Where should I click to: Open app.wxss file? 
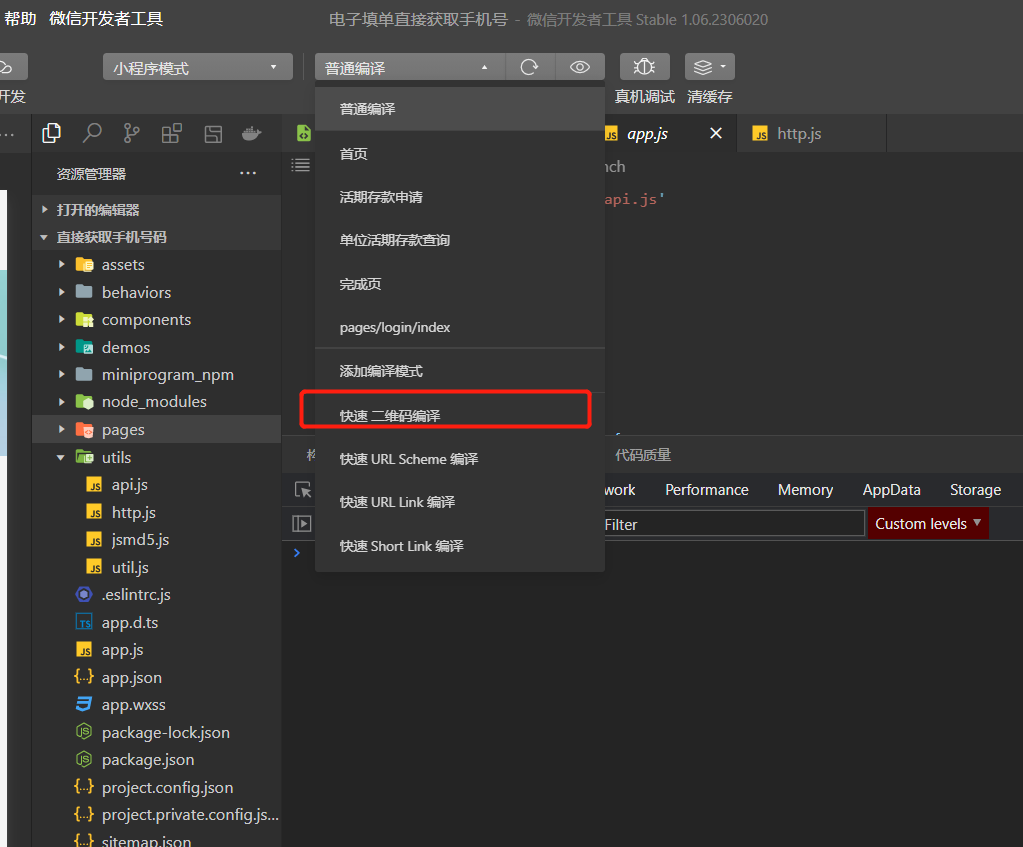[157, 705]
